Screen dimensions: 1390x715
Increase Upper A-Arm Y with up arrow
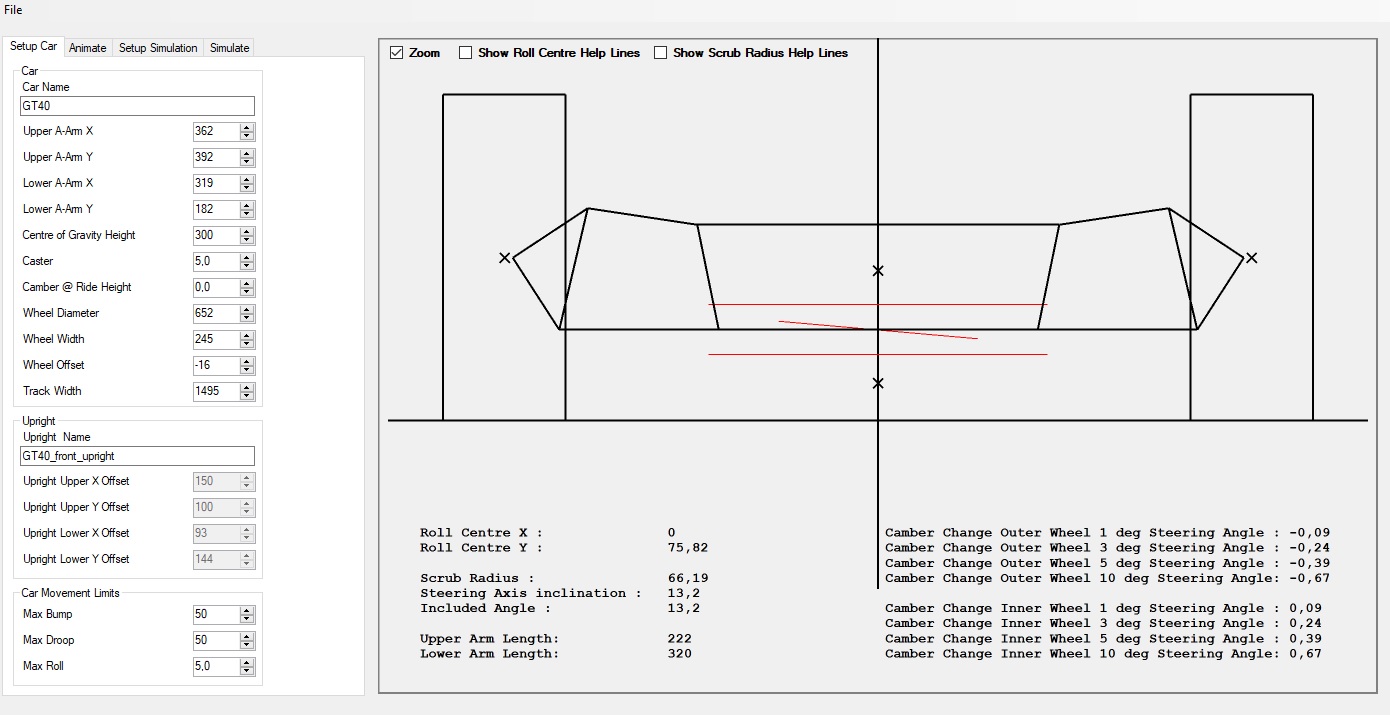[247, 153]
